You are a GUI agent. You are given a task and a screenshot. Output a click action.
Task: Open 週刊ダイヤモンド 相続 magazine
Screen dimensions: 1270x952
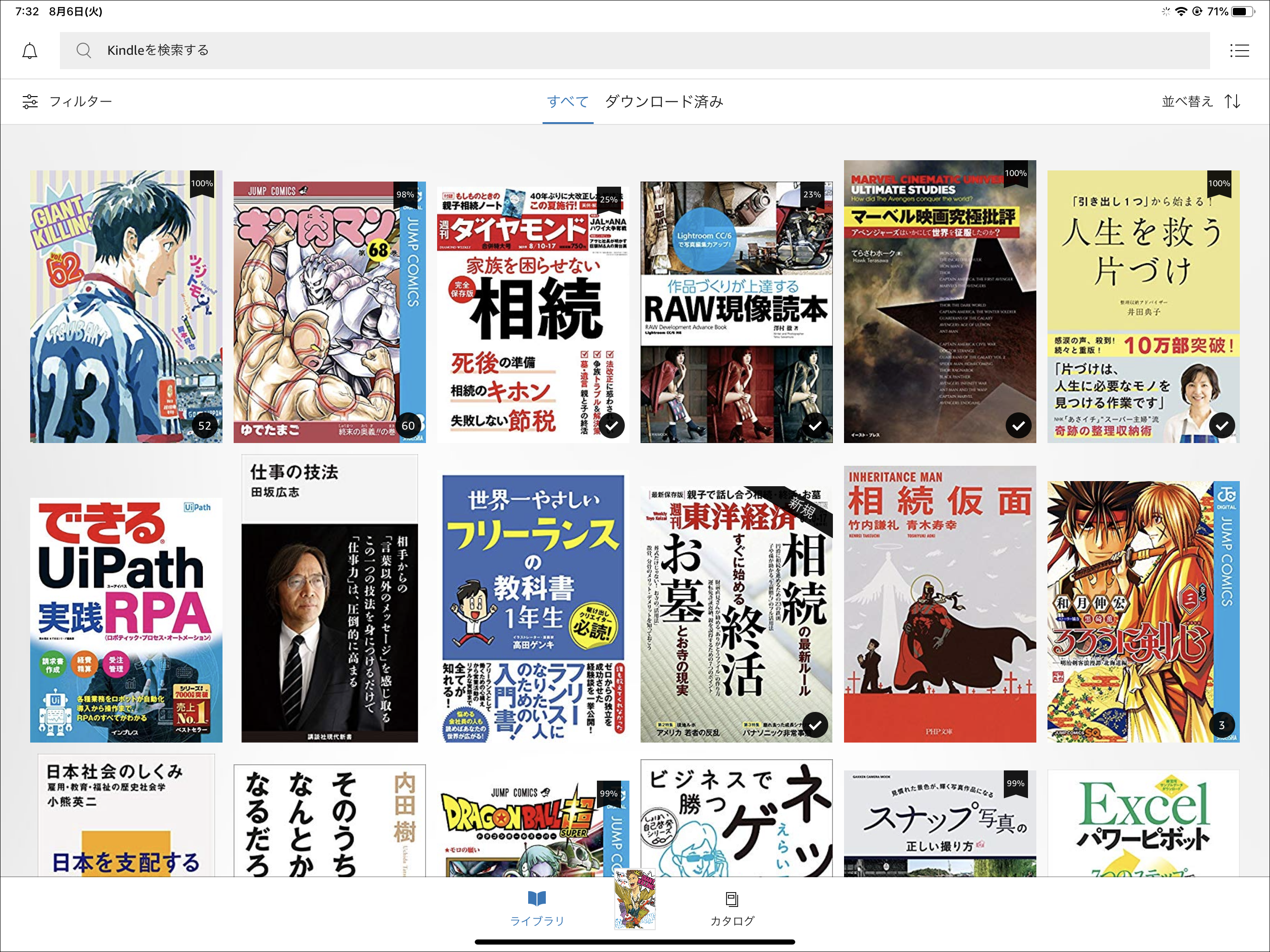click(x=533, y=315)
